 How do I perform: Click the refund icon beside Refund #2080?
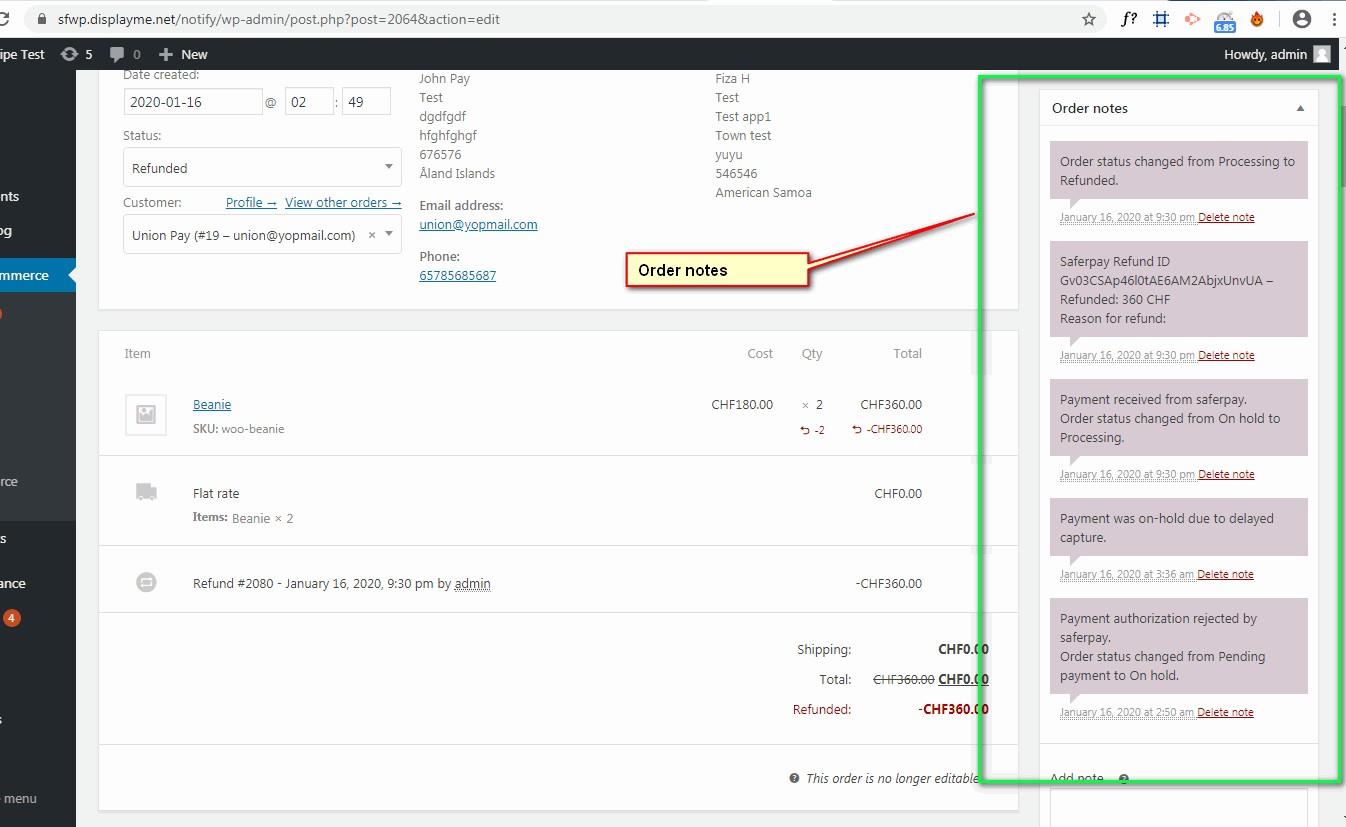pos(146,582)
